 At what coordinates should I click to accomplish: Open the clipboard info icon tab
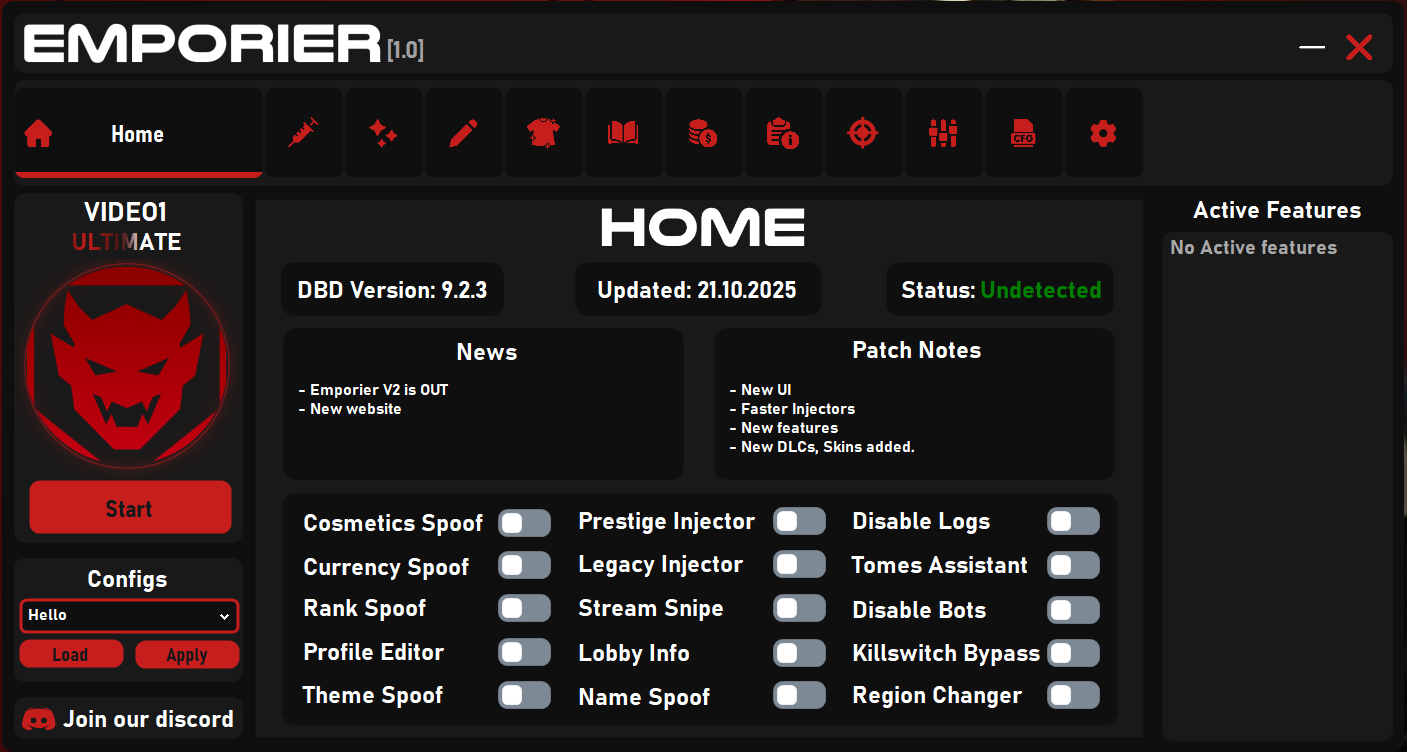tap(783, 133)
